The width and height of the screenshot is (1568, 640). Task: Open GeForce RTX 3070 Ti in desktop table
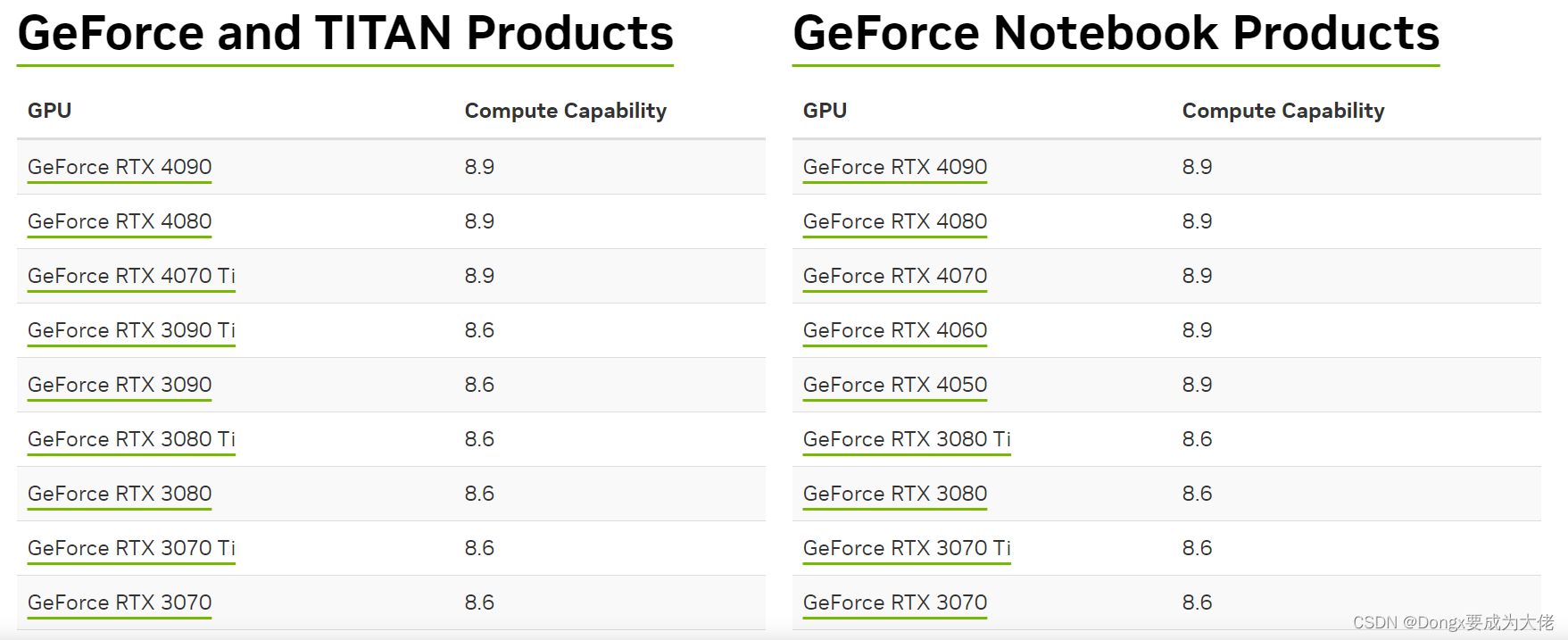coord(131,548)
